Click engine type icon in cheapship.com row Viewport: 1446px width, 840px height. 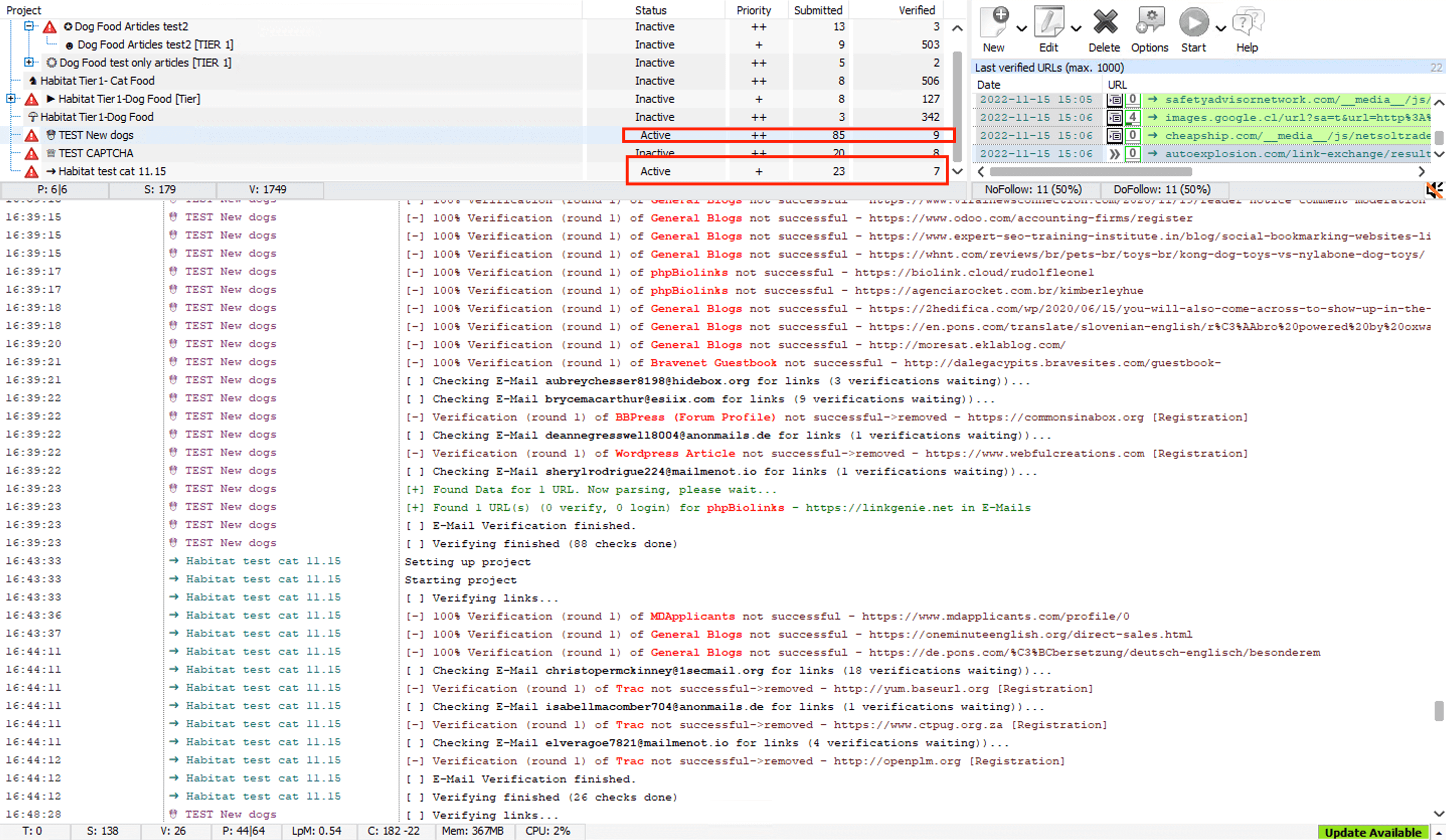[x=1114, y=136]
